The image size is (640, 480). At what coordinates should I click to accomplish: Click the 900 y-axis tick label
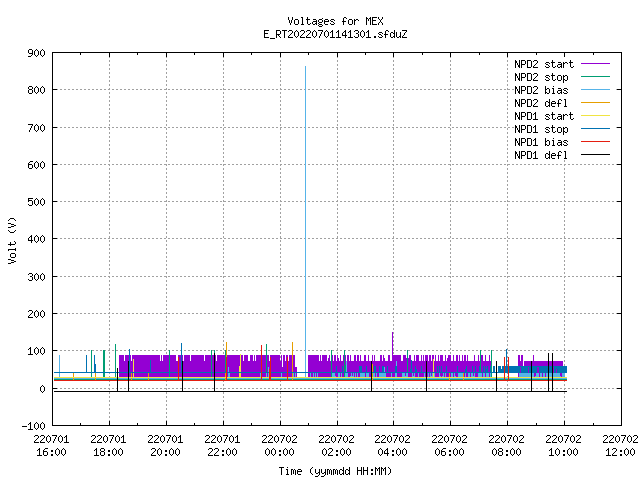tap(36, 53)
